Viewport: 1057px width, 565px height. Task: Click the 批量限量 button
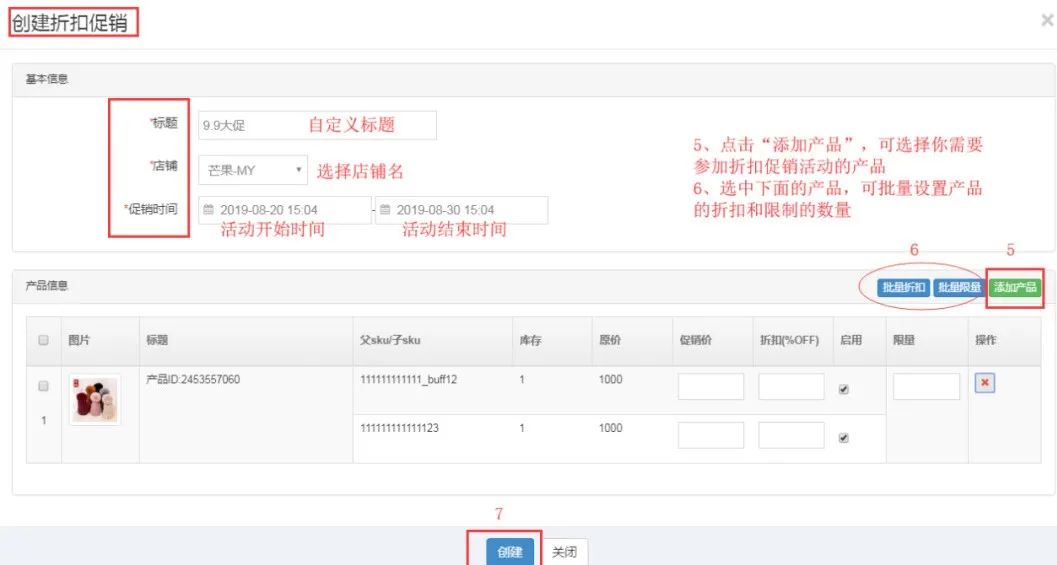click(x=958, y=288)
